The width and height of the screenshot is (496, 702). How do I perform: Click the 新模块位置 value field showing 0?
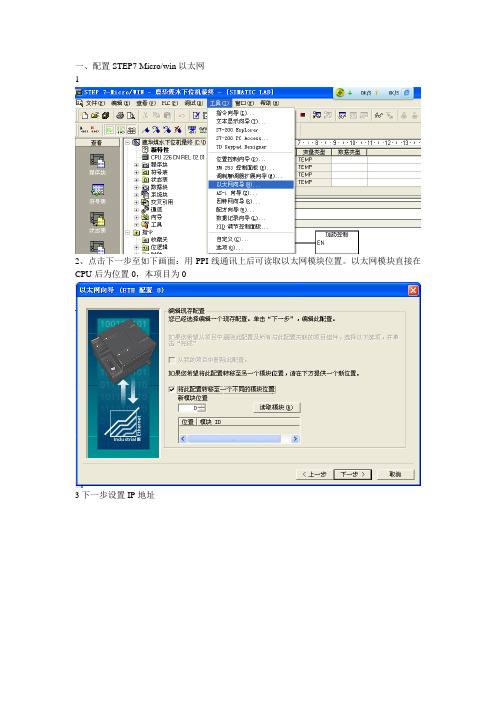[x=188, y=408]
